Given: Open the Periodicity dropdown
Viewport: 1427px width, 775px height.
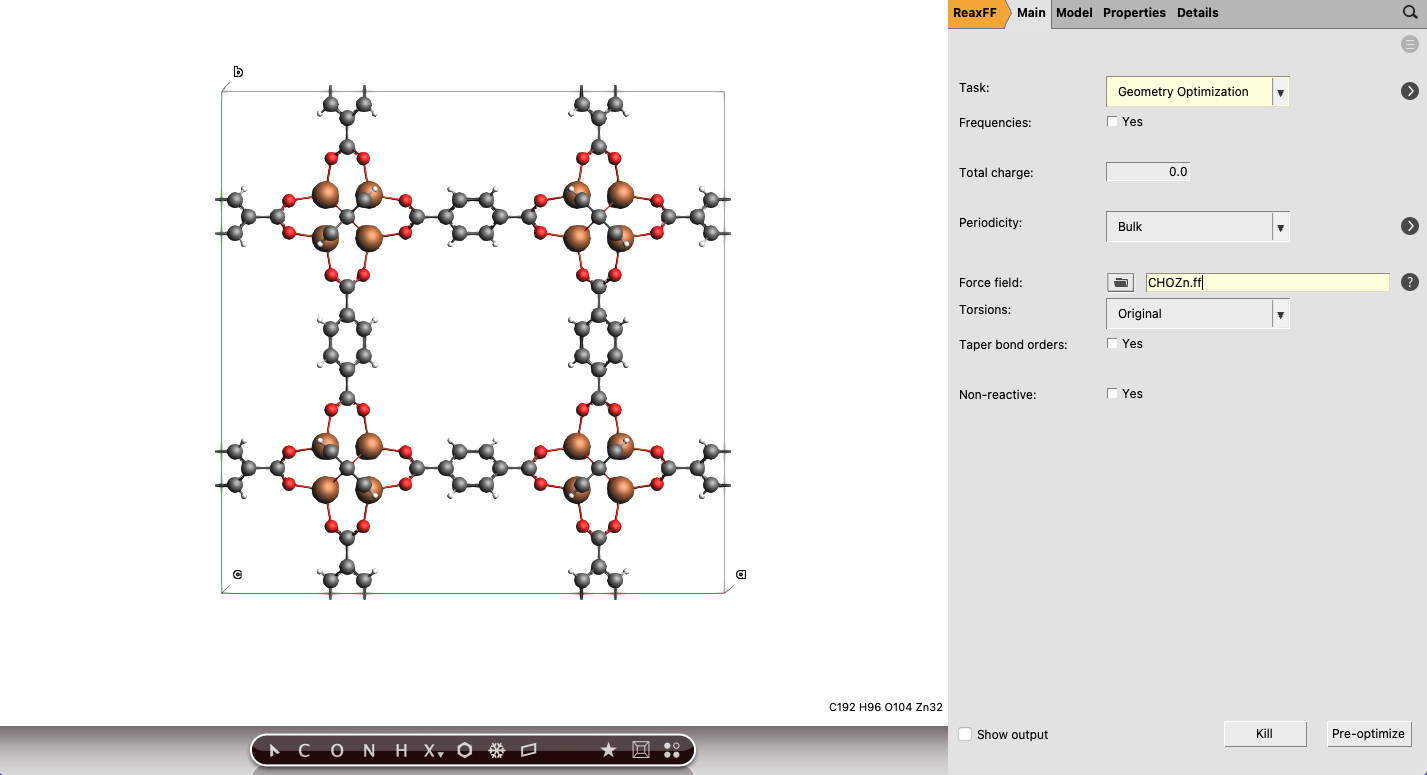Looking at the screenshot, I should point(1280,226).
